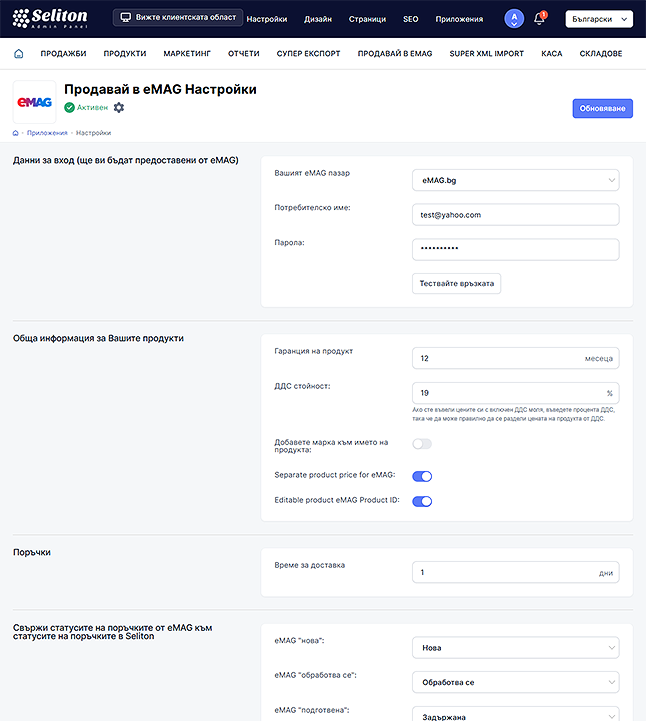646x721 pixels.
Task: Go to ПРОДУКТИ section
Action: 125,54
